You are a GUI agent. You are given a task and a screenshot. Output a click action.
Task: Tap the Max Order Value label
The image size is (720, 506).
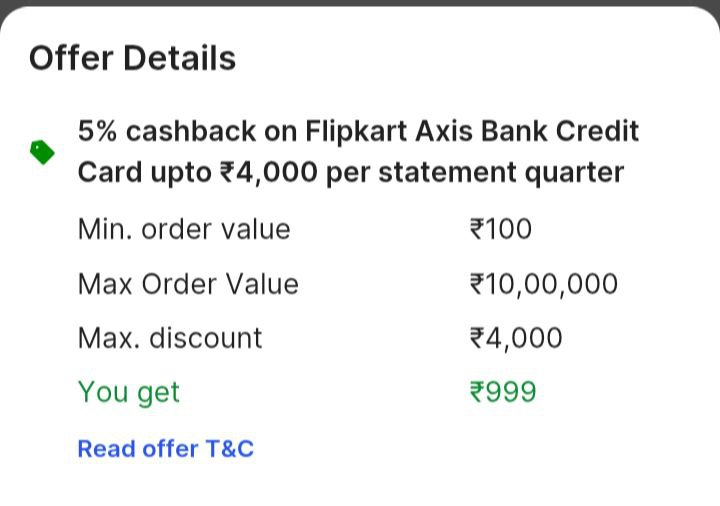click(188, 284)
